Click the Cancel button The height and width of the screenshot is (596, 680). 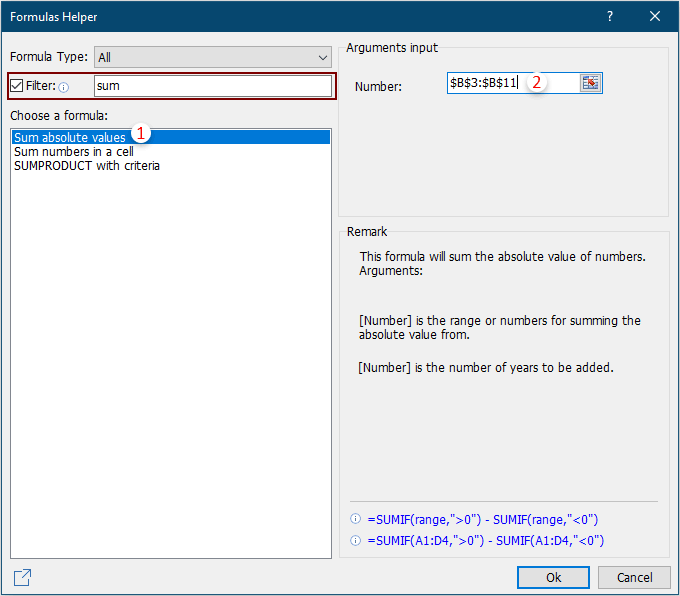coord(634,577)
